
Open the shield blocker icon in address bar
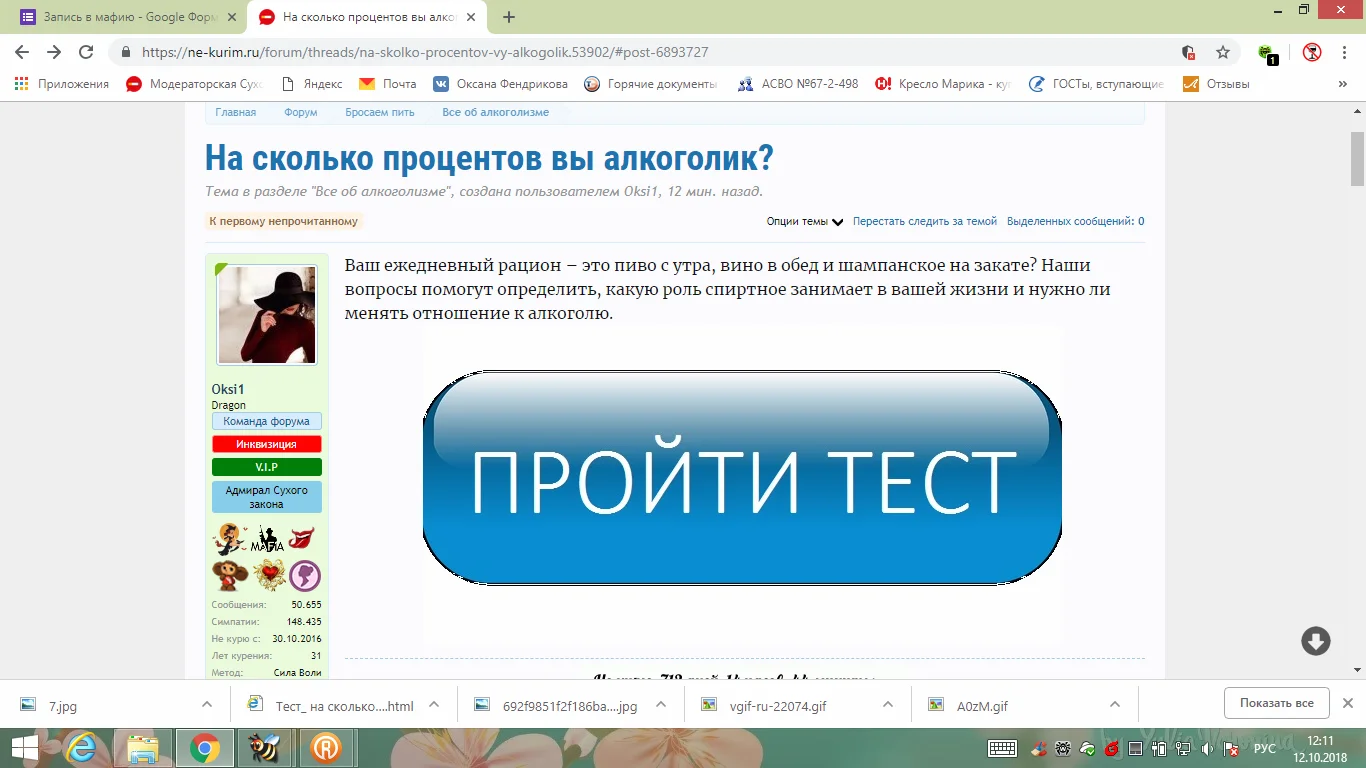point(1188,52)
